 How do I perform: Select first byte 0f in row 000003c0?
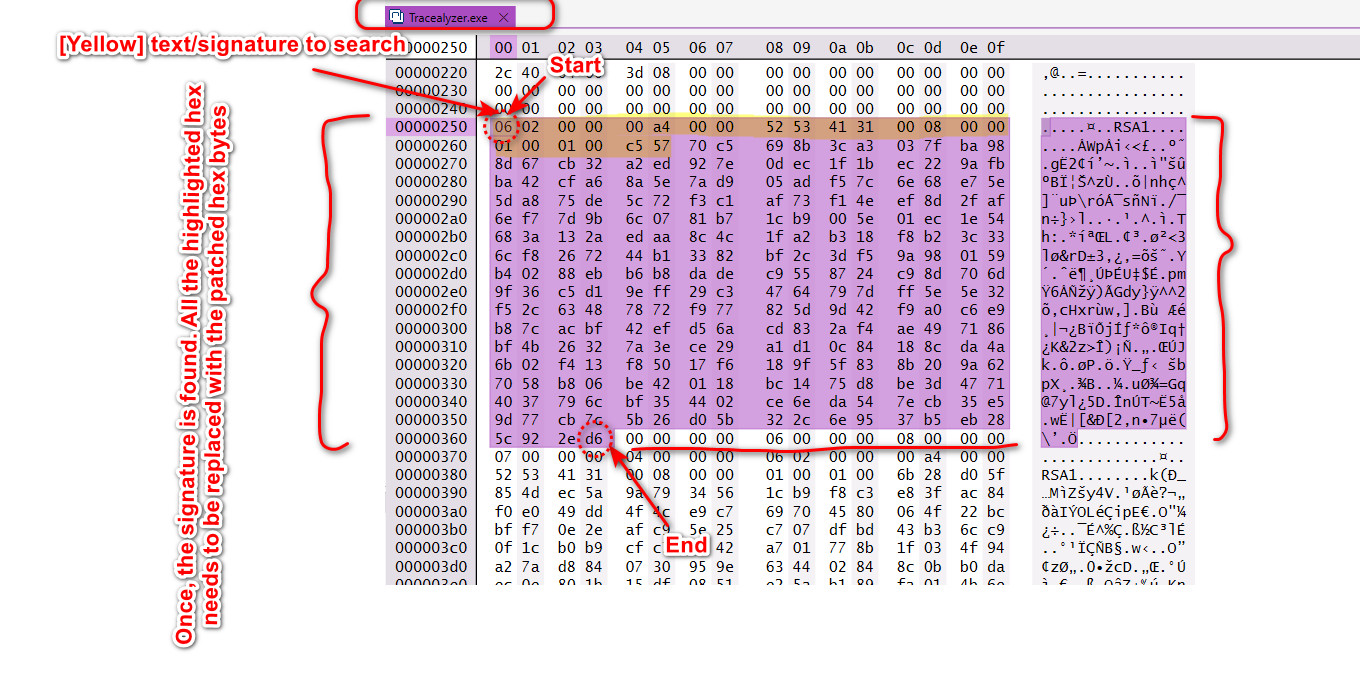click(x=503, y=548)
